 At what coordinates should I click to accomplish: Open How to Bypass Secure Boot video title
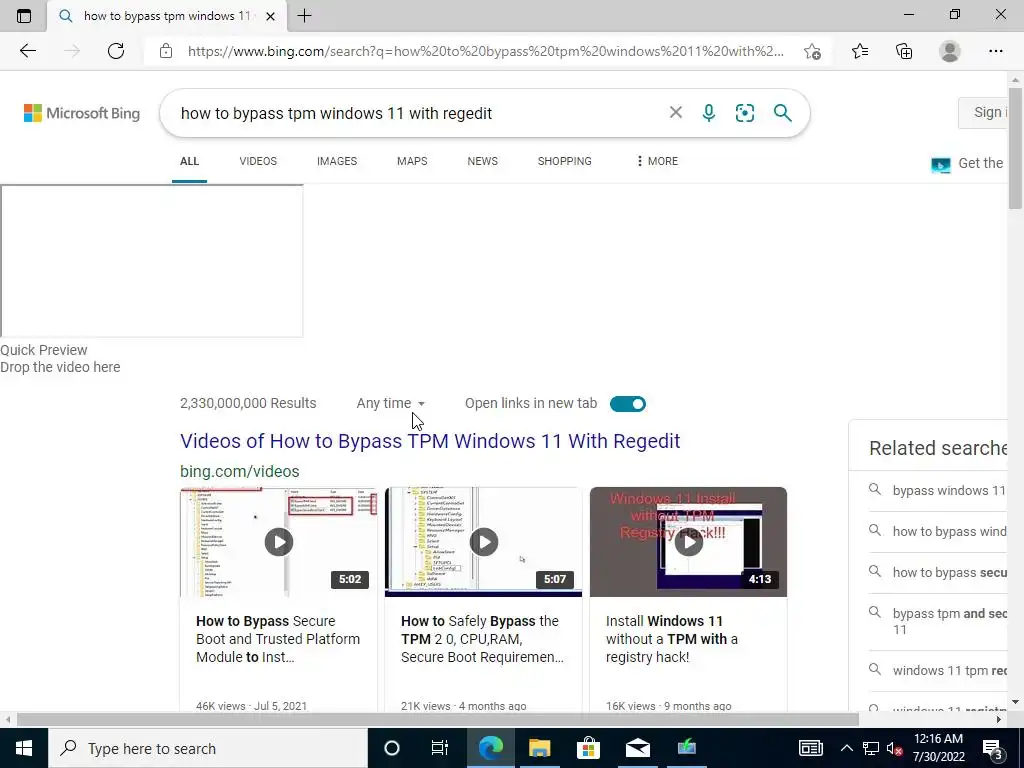click(278, 639)
